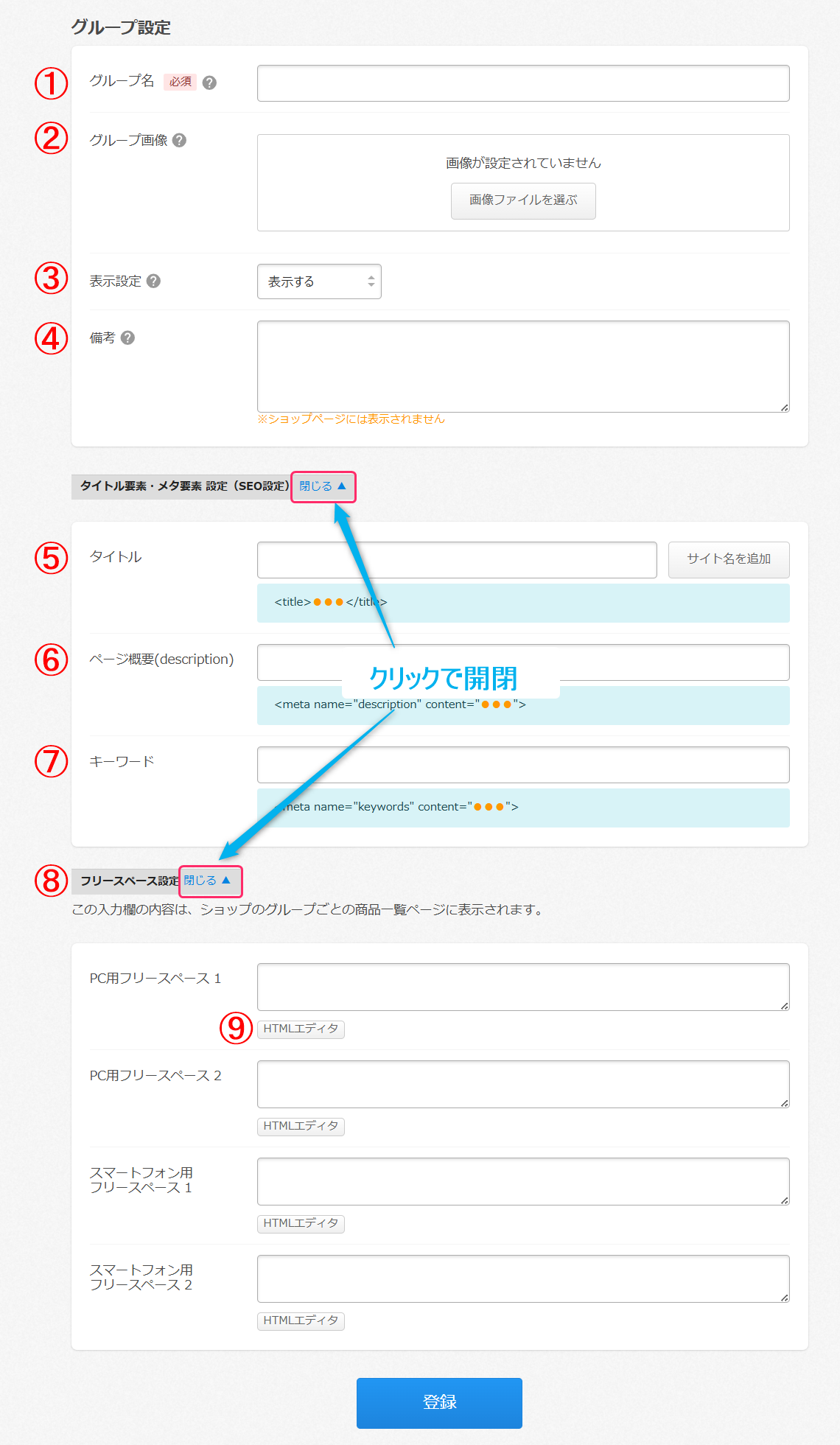
Task: Open HTMLエディタ for PC用フリースペース 1
Action: tap(301, 1029)
